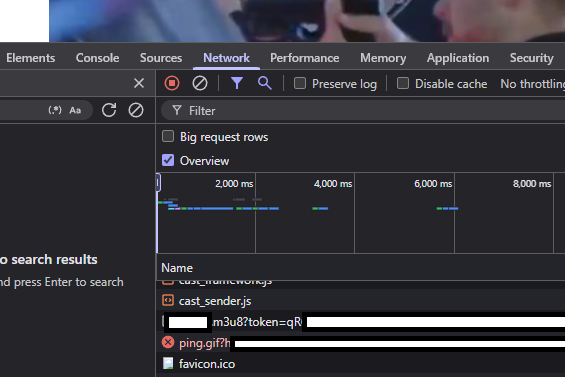Toggle the network filter funnel icon

[x=237, y=83]
